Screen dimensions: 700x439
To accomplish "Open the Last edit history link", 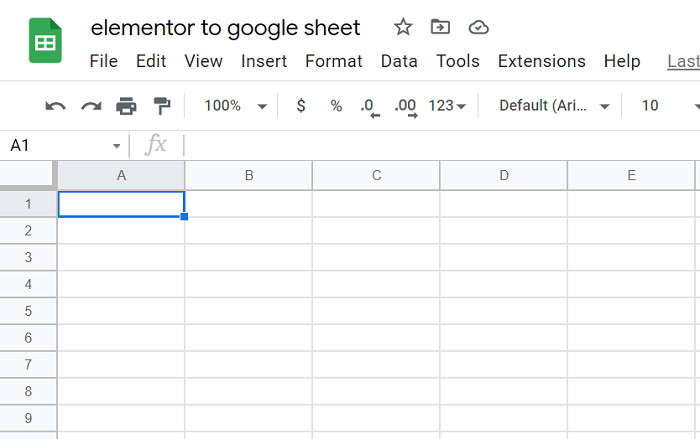I will pyautogui.click(x=683, y=61).
